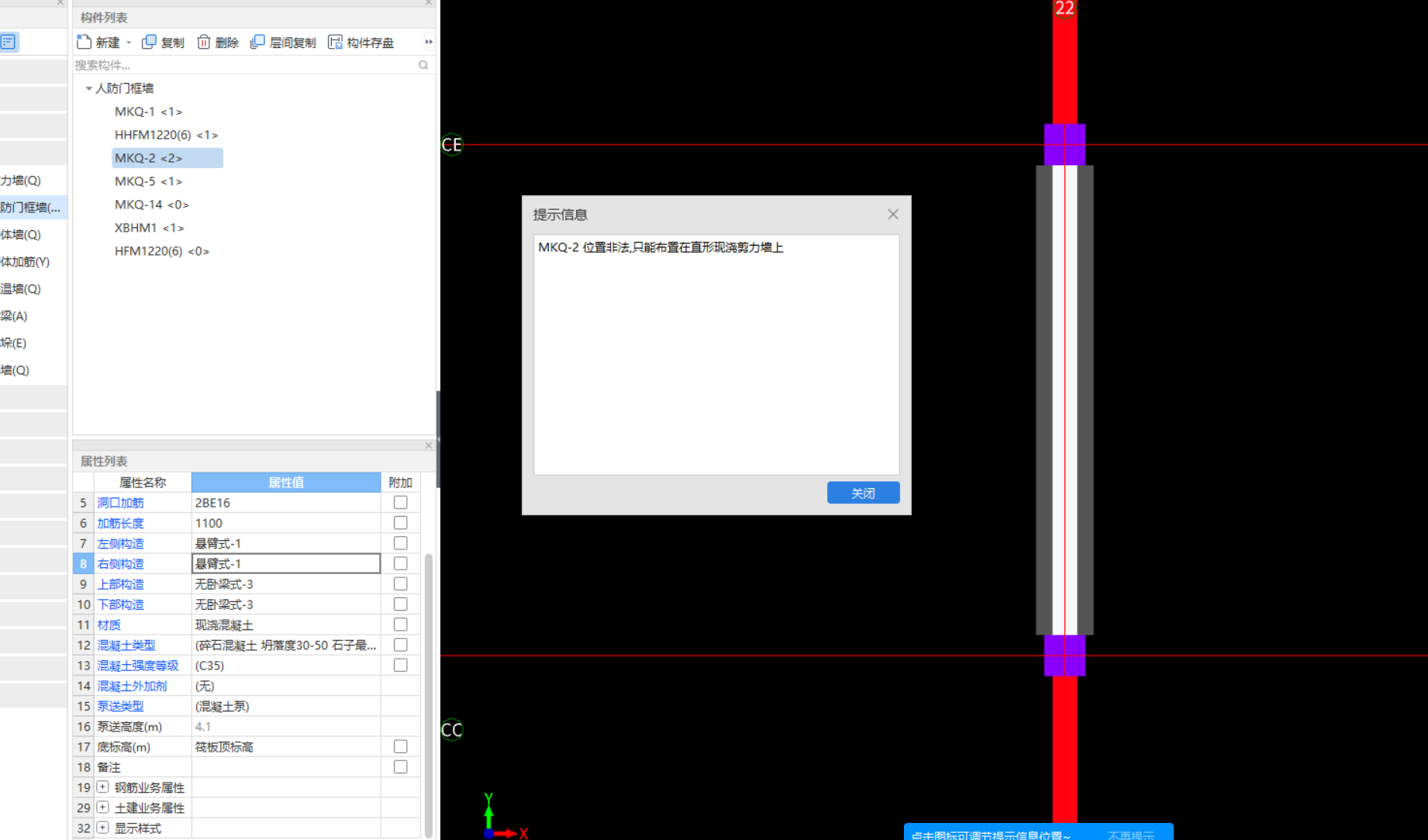Click the axis 22 label
The width and height of the screenshot is (1428, 840).
[x=1064, y=9]
